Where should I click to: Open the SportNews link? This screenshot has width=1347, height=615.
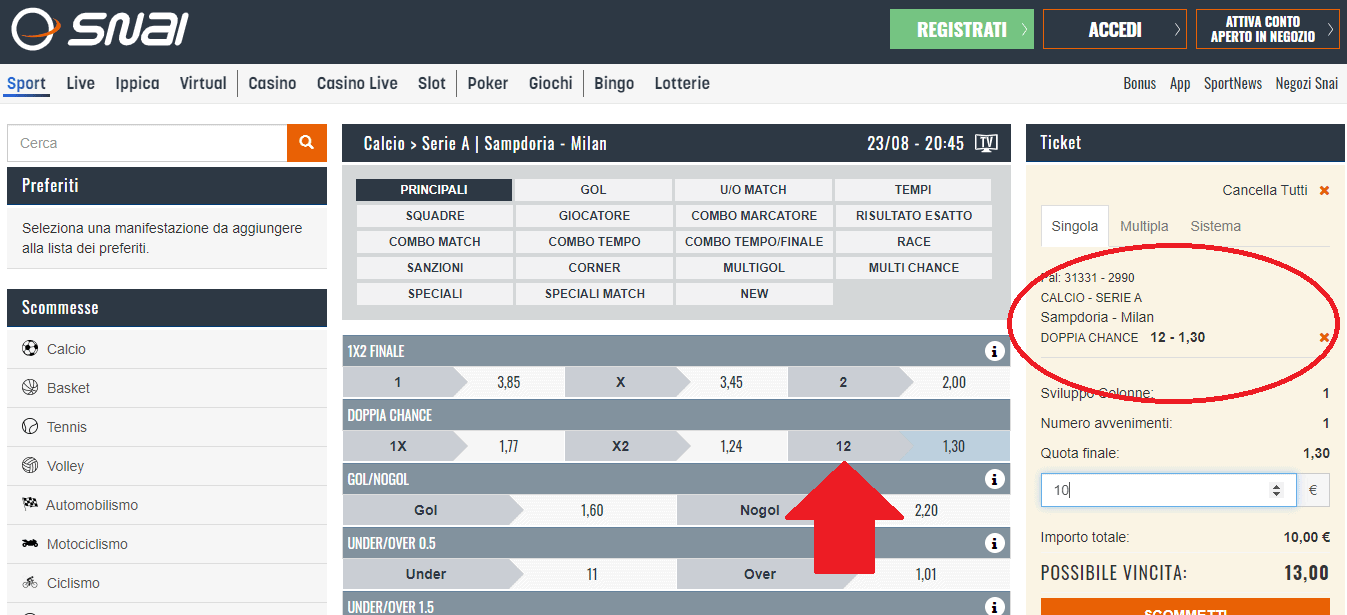(1233, 84)
